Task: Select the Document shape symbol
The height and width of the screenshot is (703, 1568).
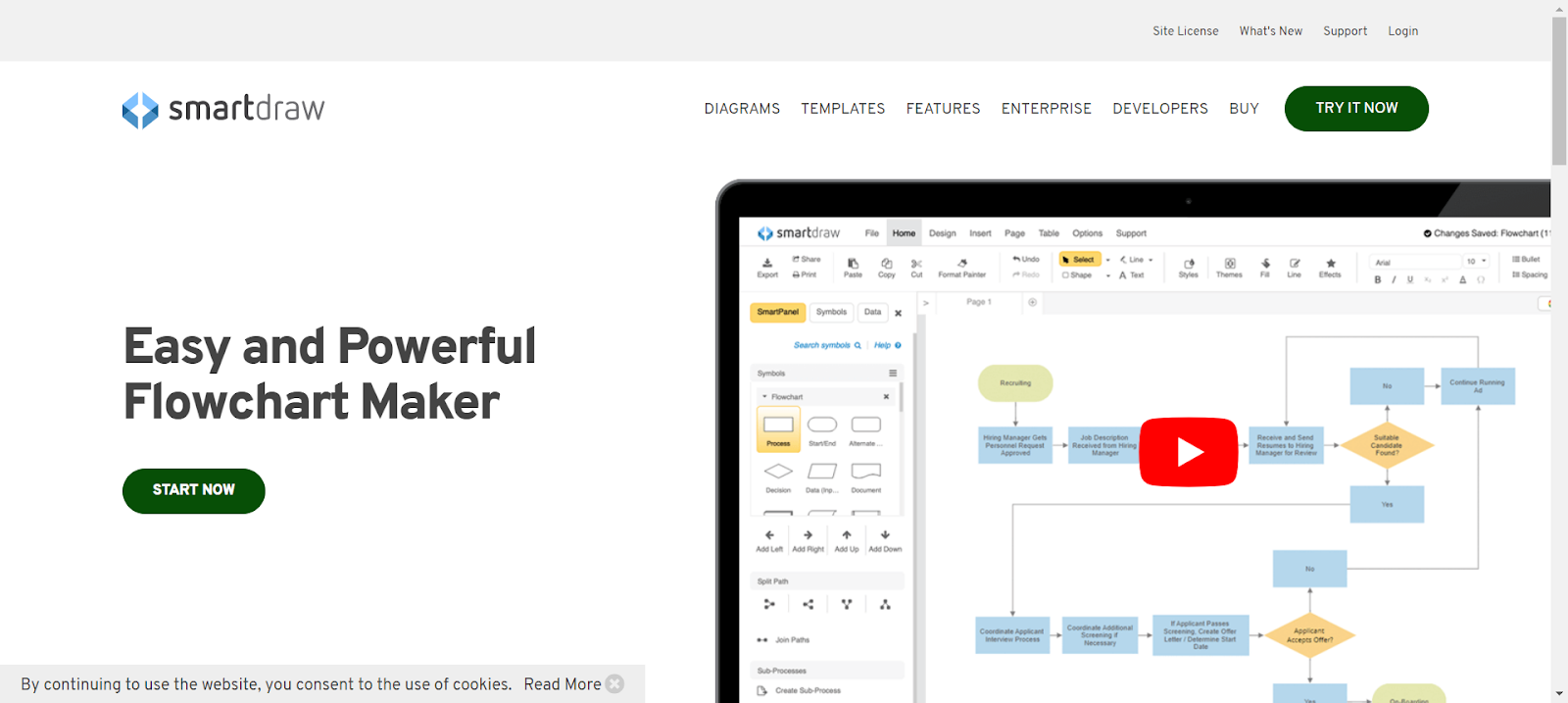Action: [866, 477]
